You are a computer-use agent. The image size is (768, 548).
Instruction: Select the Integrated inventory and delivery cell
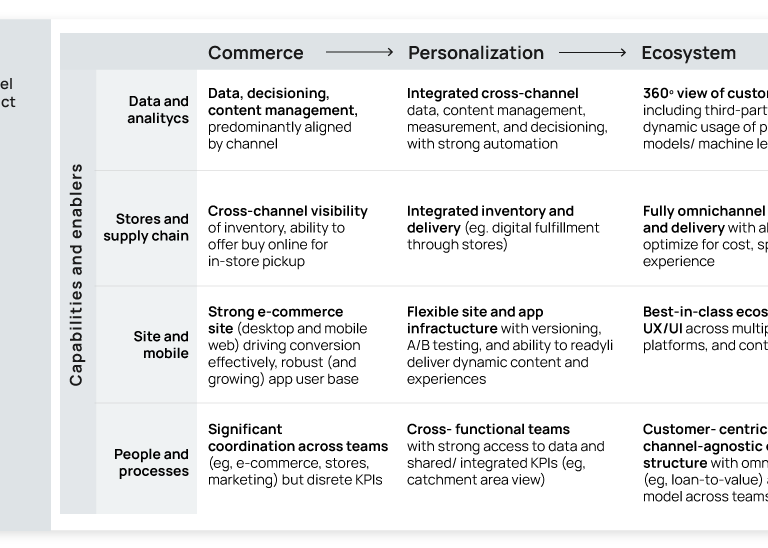(503, 227)
